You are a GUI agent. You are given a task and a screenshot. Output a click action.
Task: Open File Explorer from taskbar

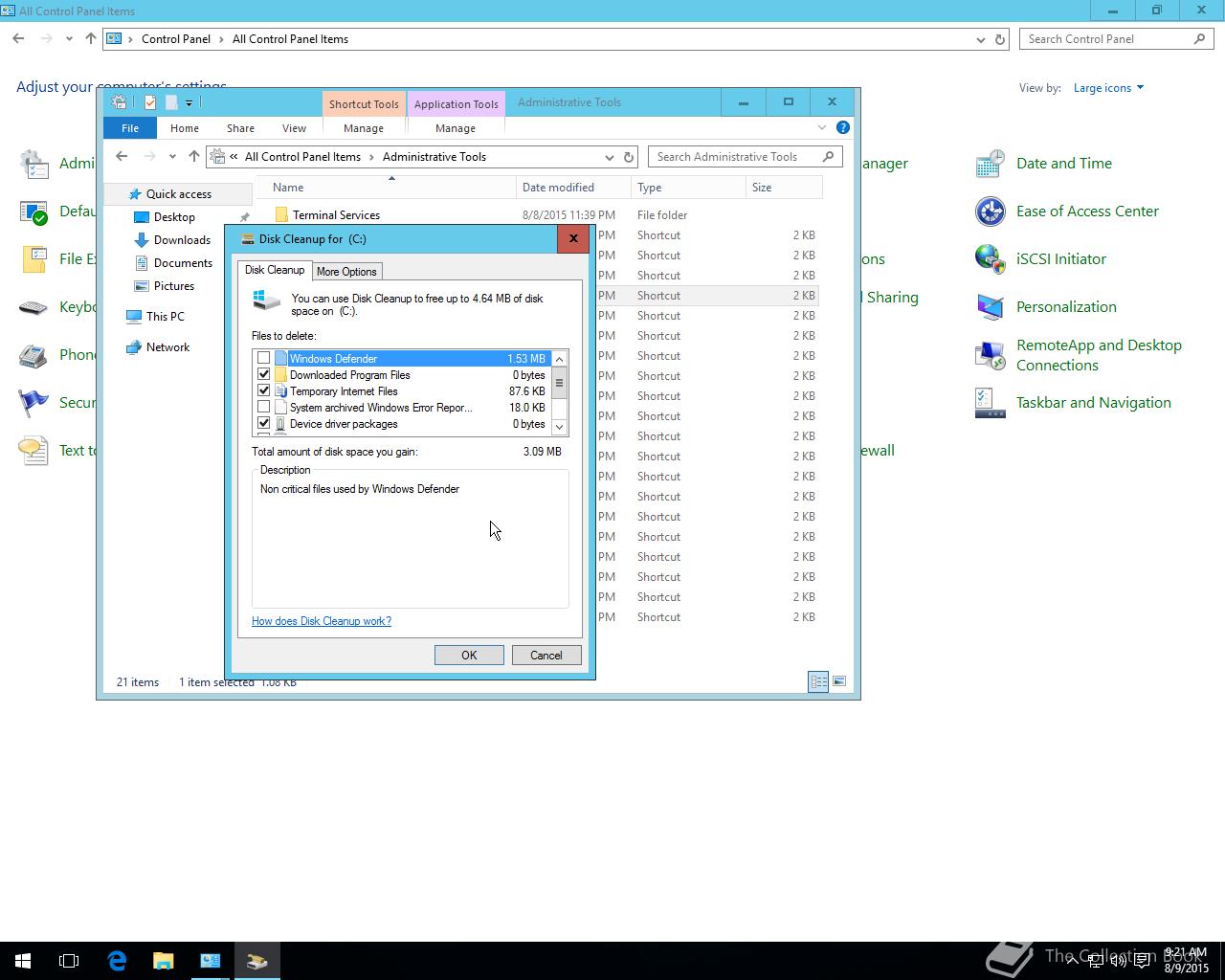163,961
